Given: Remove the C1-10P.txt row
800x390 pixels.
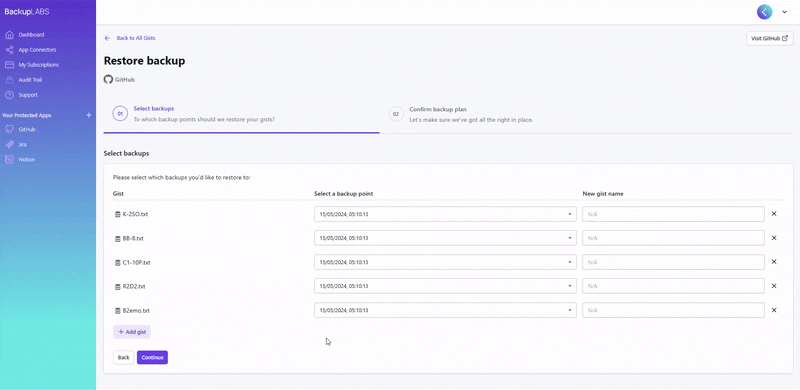Looking at the screenshot, I should 774,262.
